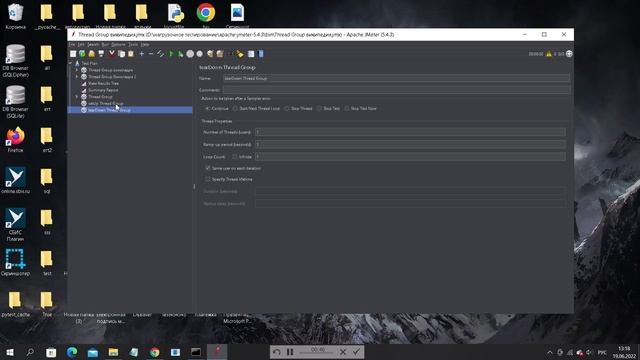Screen dimensions: 640x360
Task: Select the Stop Test Now radio button
Action: (x=347, y=109)
